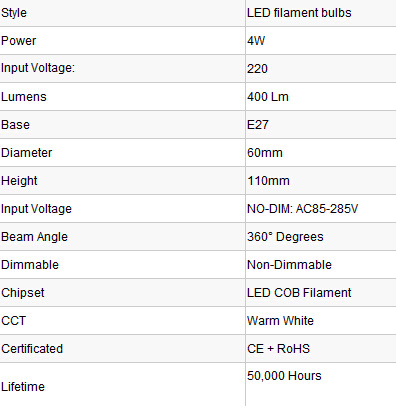Select the 60mm diameter value
This screenshot has height=406, width=396.
tap(265, 153)
